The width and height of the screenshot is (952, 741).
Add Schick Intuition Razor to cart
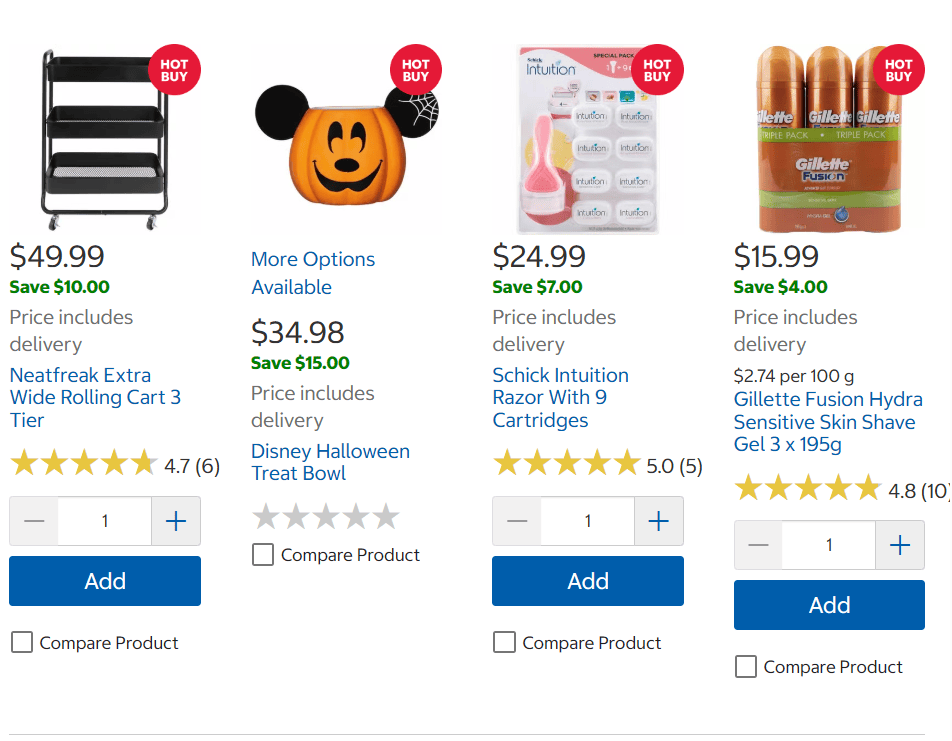(x=588, y=581)
